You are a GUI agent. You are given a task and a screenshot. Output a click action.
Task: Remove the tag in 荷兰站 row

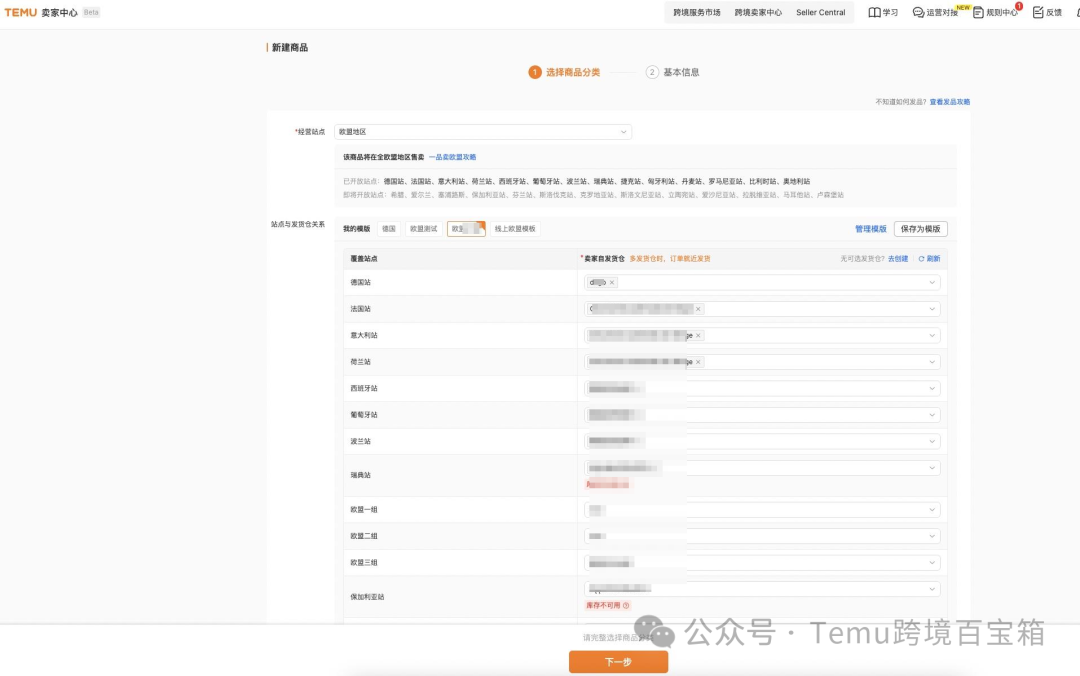pos(698,362)
